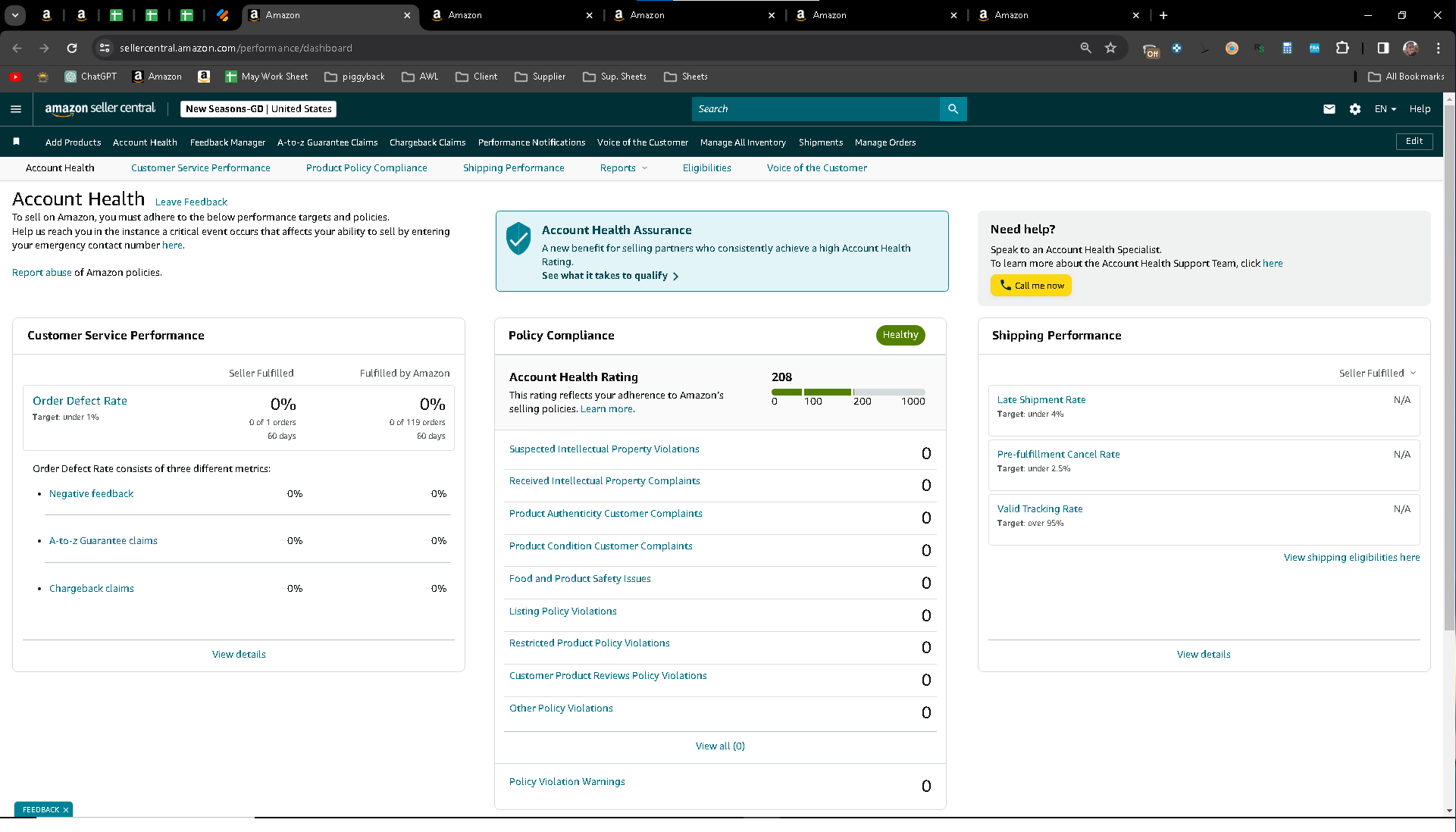Click into the Seller Central Search field
Viewport: 1456px width, 832px height.
point(815,109)
